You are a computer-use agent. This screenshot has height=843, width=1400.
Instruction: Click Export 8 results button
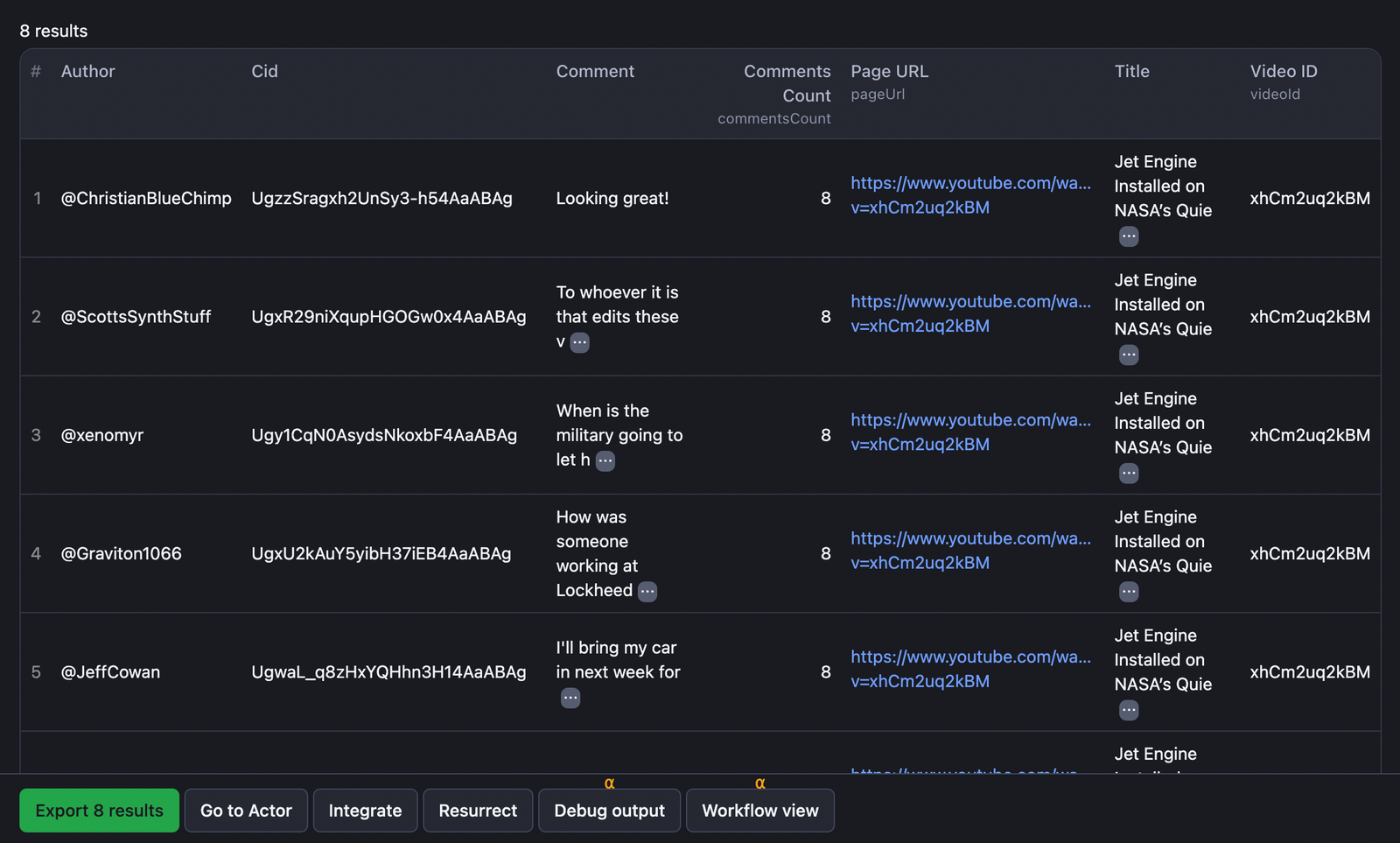tap(99, 811)
